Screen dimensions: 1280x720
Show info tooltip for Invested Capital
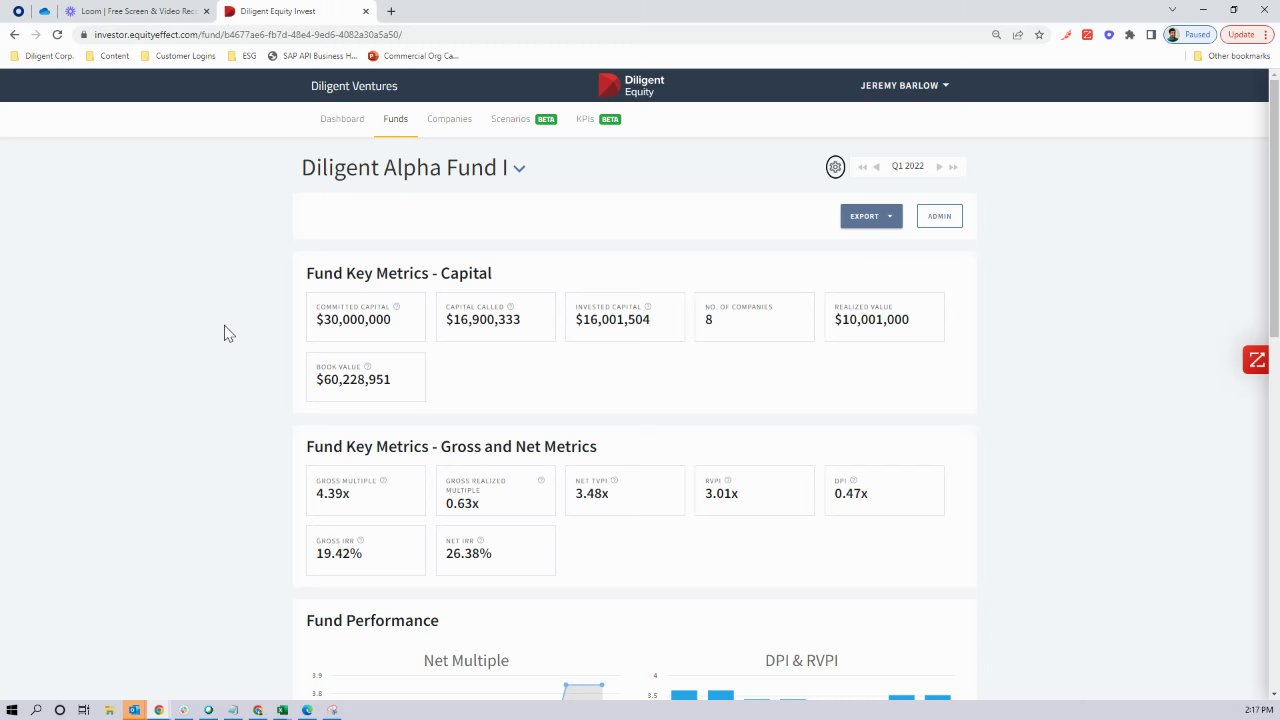pos(647,307)
